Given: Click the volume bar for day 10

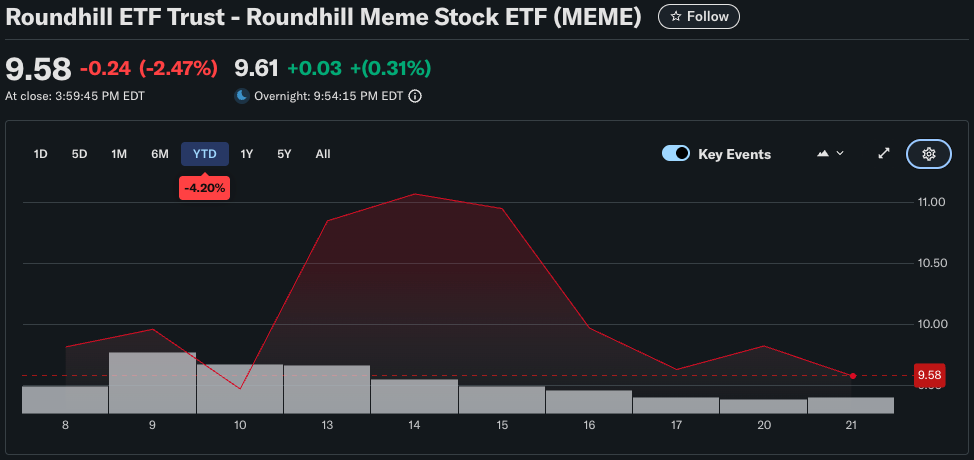Looking at the screenshot, I should [240, 389].
